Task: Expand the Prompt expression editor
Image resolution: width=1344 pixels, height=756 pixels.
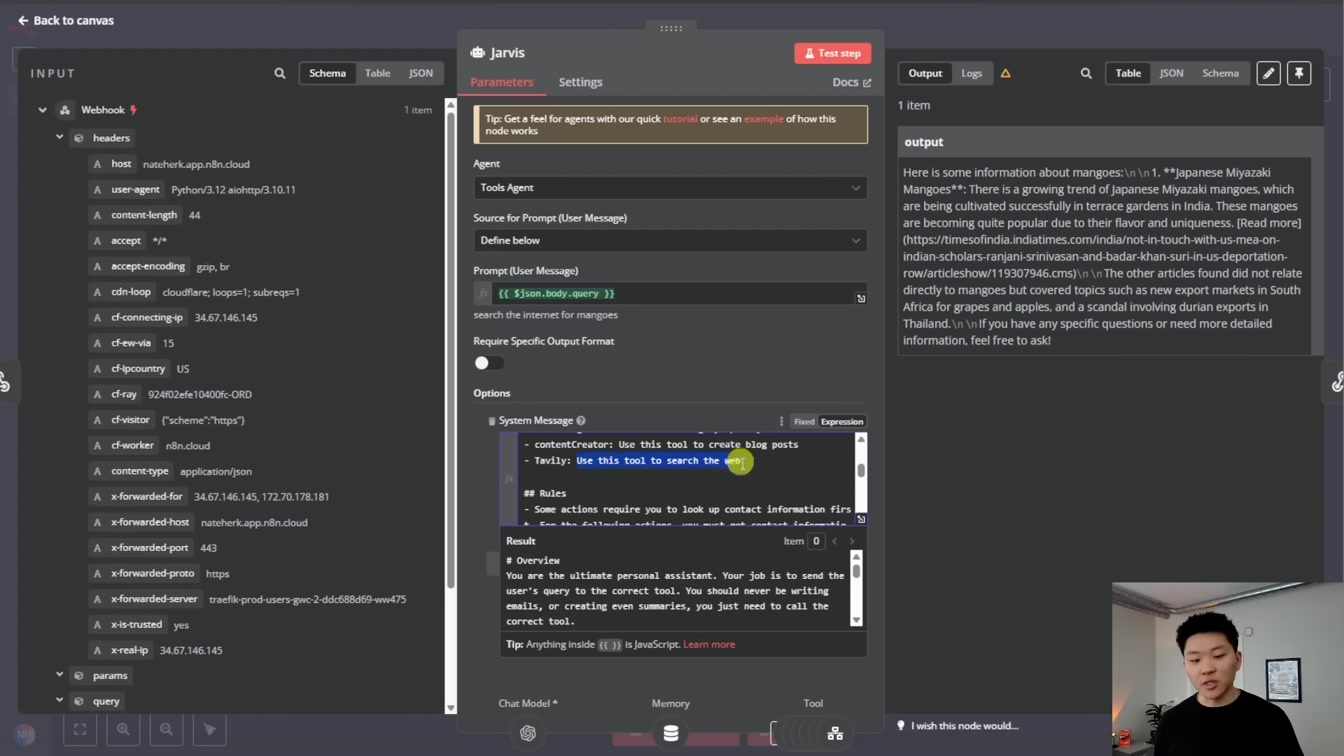Action: pyautogui.click(x=860, y=298)
